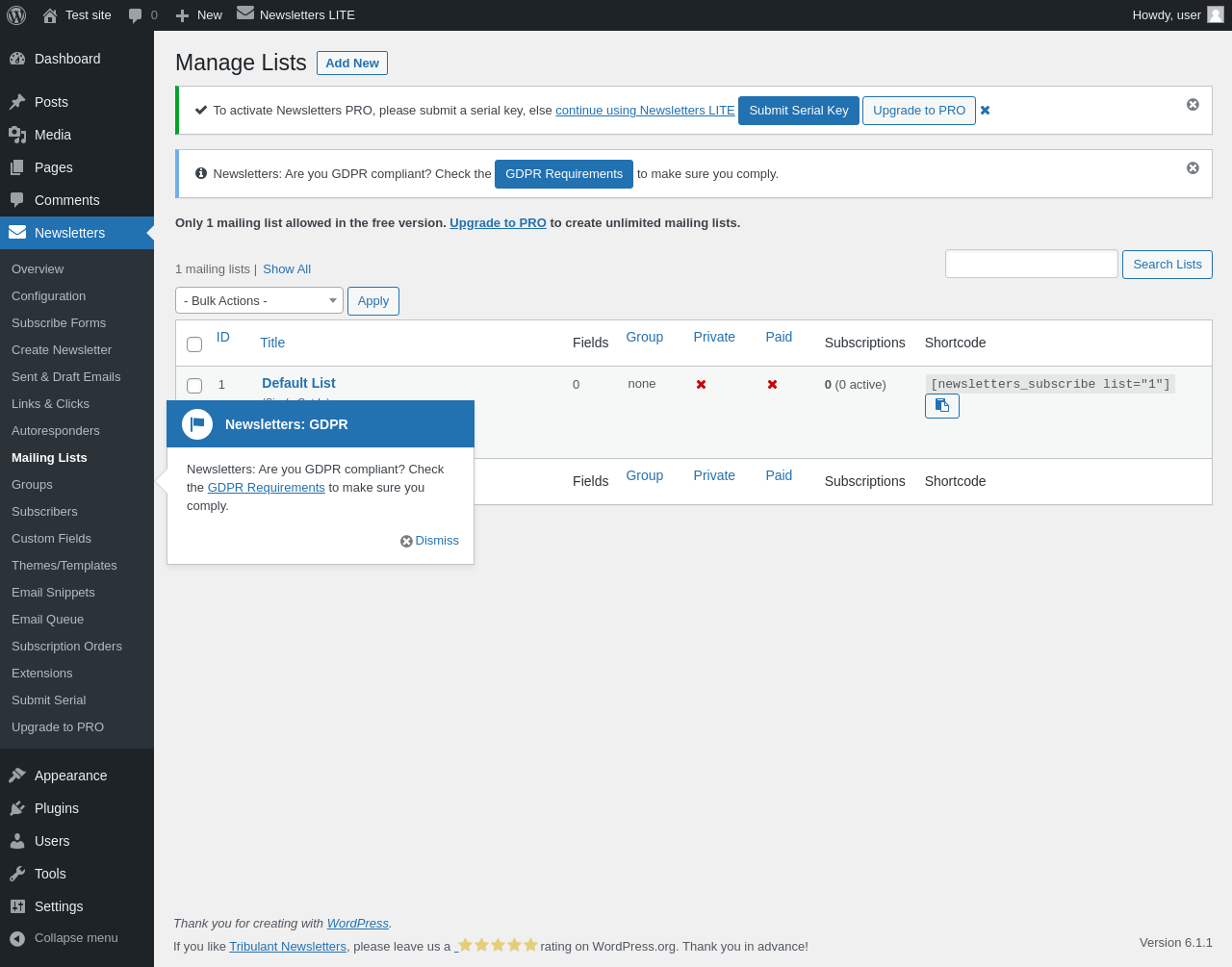Click the Settings sliders icon
This screenshot has width=1232, height=967.
[17, 906]
